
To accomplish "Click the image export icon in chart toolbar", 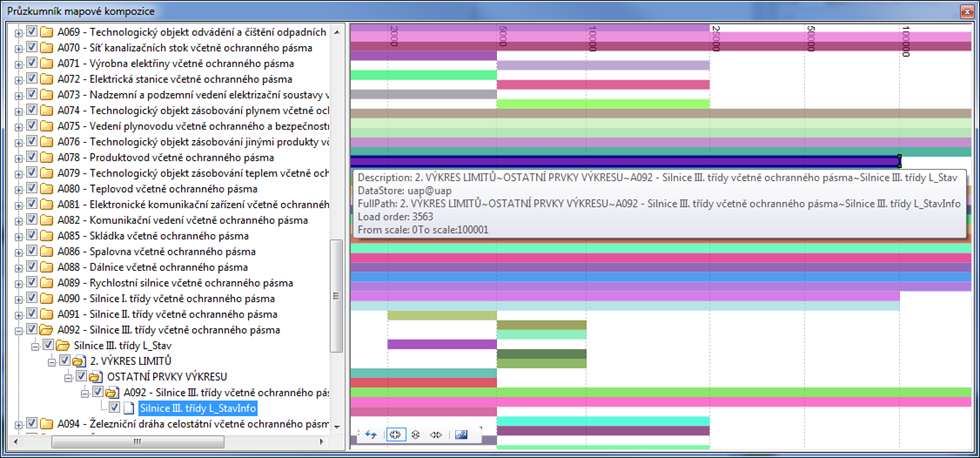I will pos(461,435).
